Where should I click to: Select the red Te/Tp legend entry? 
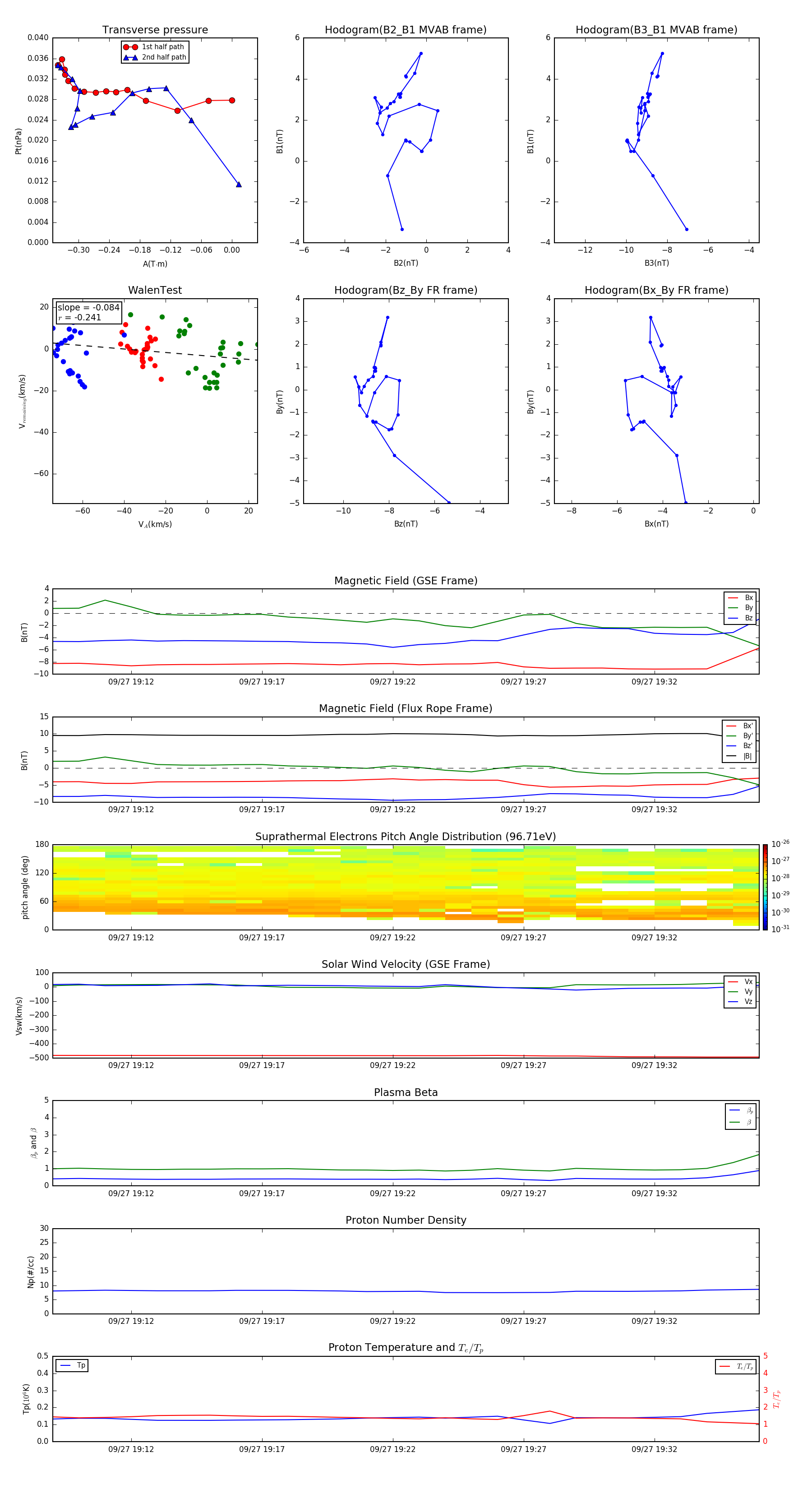(x=736, y=1366)
